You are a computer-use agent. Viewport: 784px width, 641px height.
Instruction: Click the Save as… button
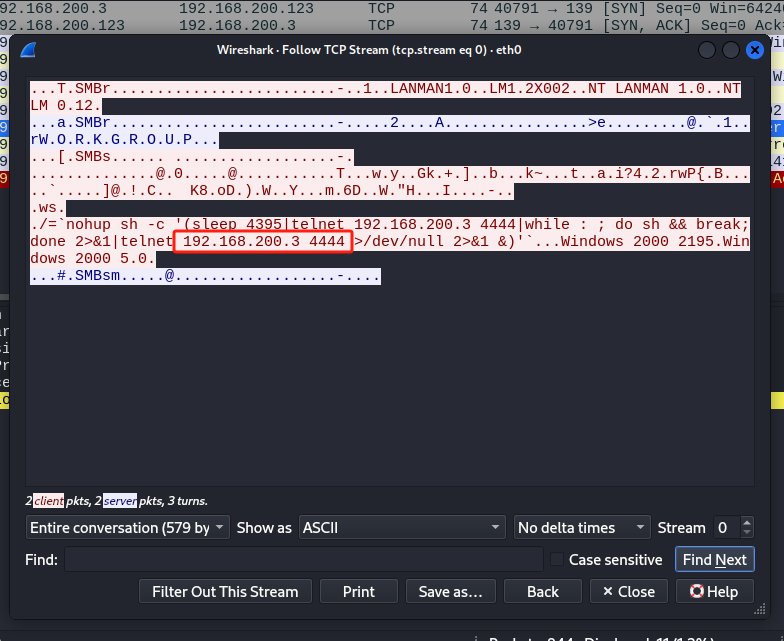(x=450, y=592)
